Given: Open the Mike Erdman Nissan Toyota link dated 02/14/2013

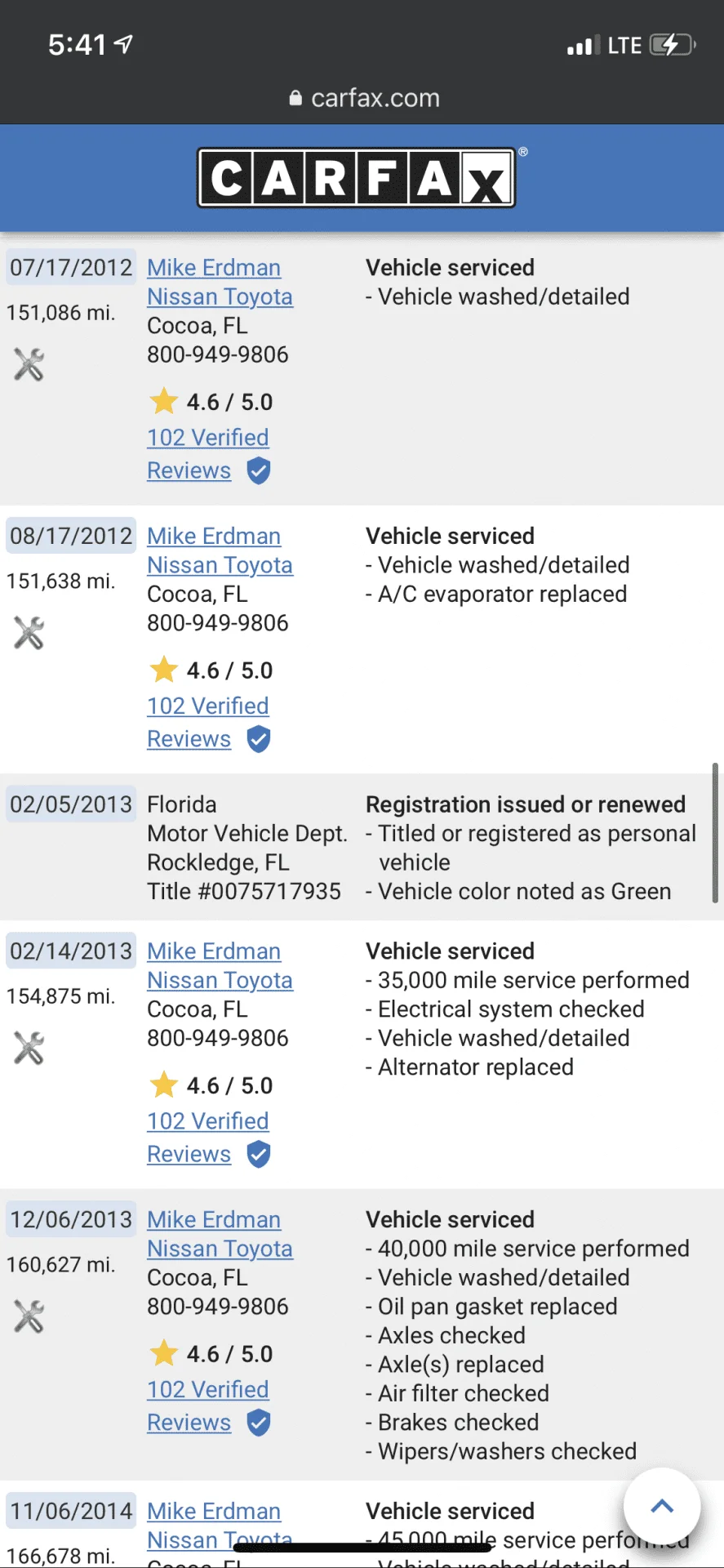Looking at the screenshot, I should click(220, 965).
